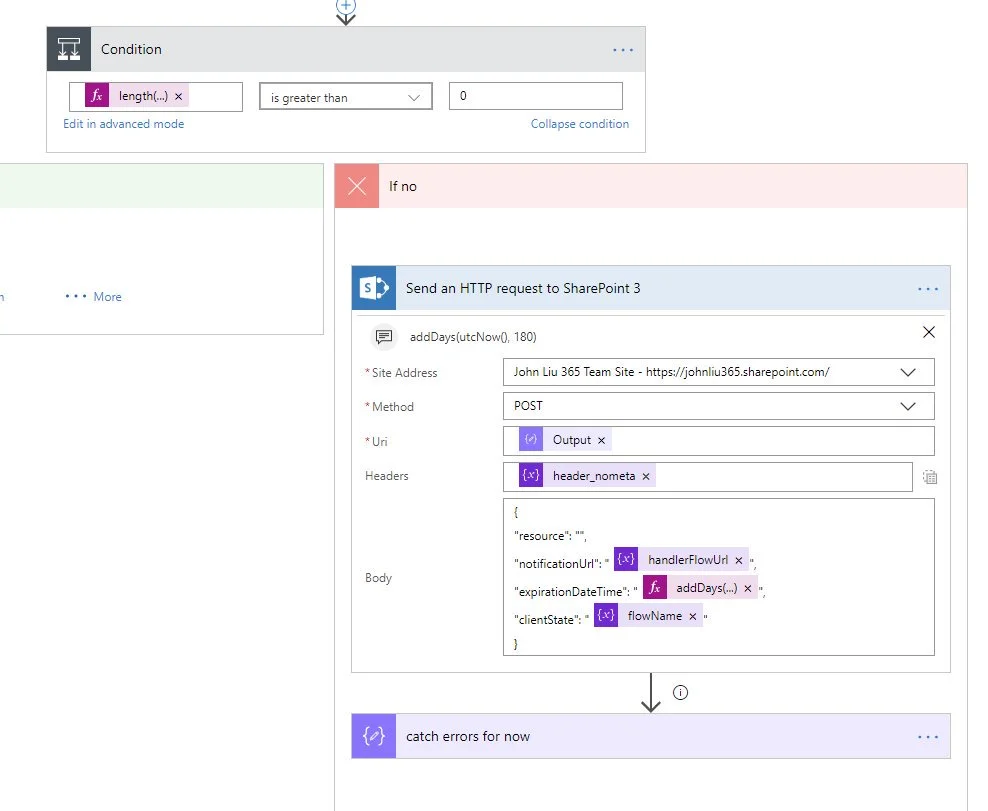
Task: Remove the length(...) expression token
Action: click(179, 97)
